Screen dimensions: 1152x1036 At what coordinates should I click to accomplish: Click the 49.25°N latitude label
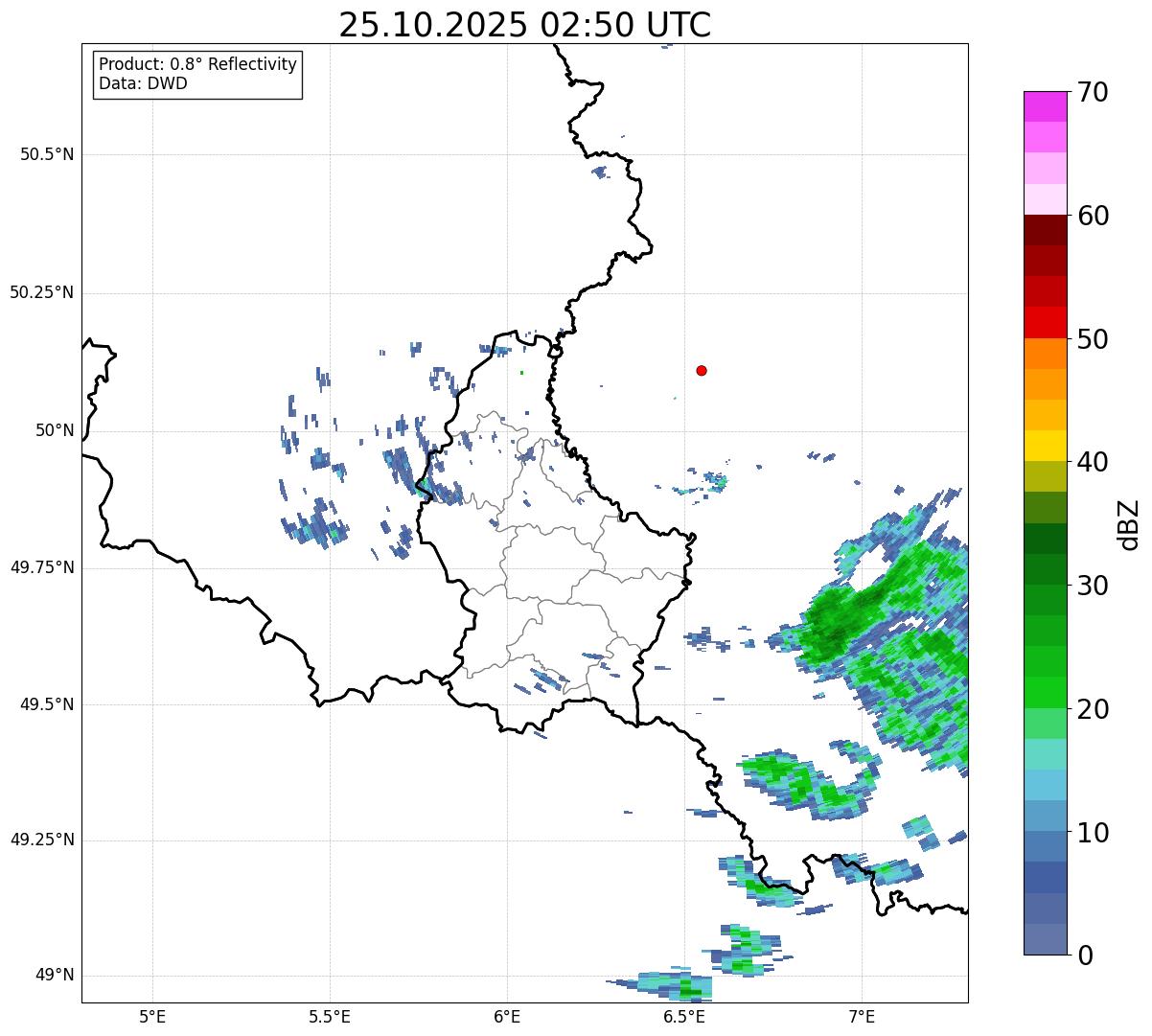coord(41,840)
